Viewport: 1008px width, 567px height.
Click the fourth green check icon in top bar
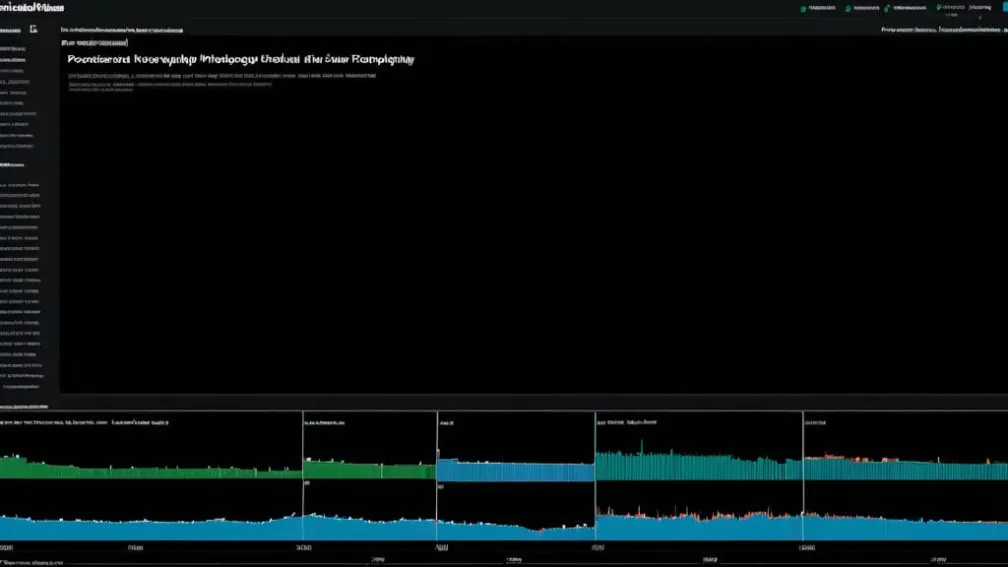tap(940, 7)
